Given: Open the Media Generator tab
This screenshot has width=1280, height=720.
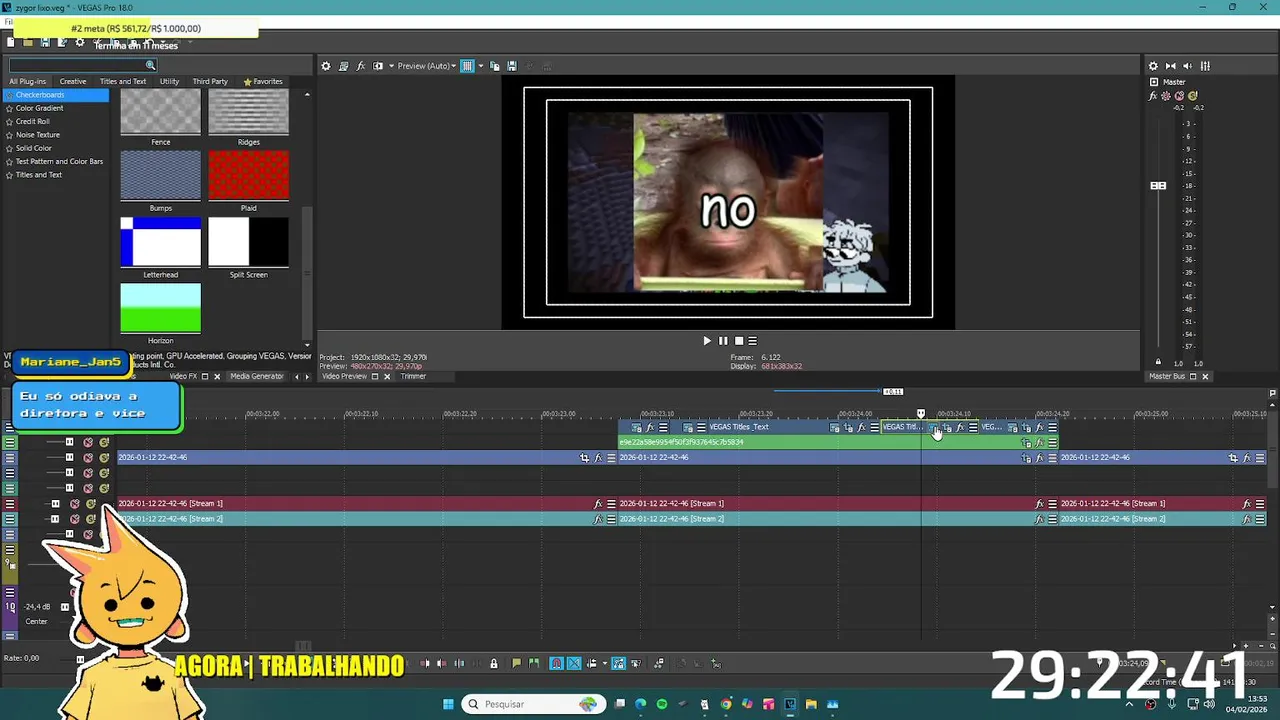Looking at the screenshot, I should click(257, 377).
